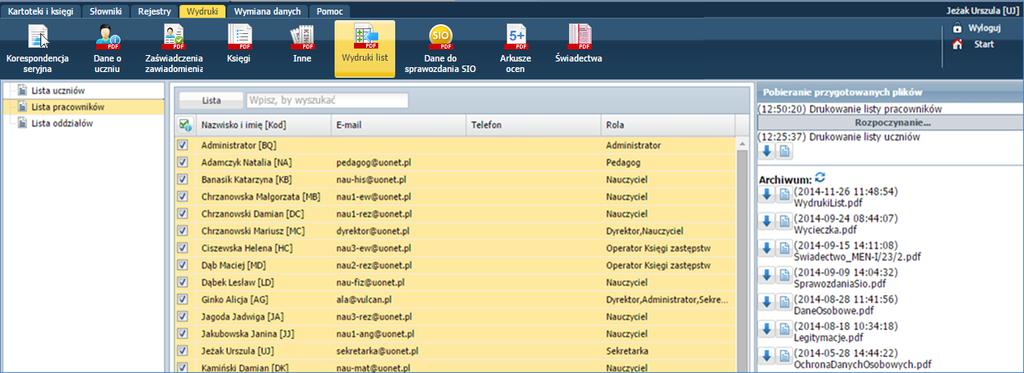Image resolution: width=1024 pixels, height=373 pixels.
Task: Open Arkusze ocen printouts
Action: click(x=516, y=49)
